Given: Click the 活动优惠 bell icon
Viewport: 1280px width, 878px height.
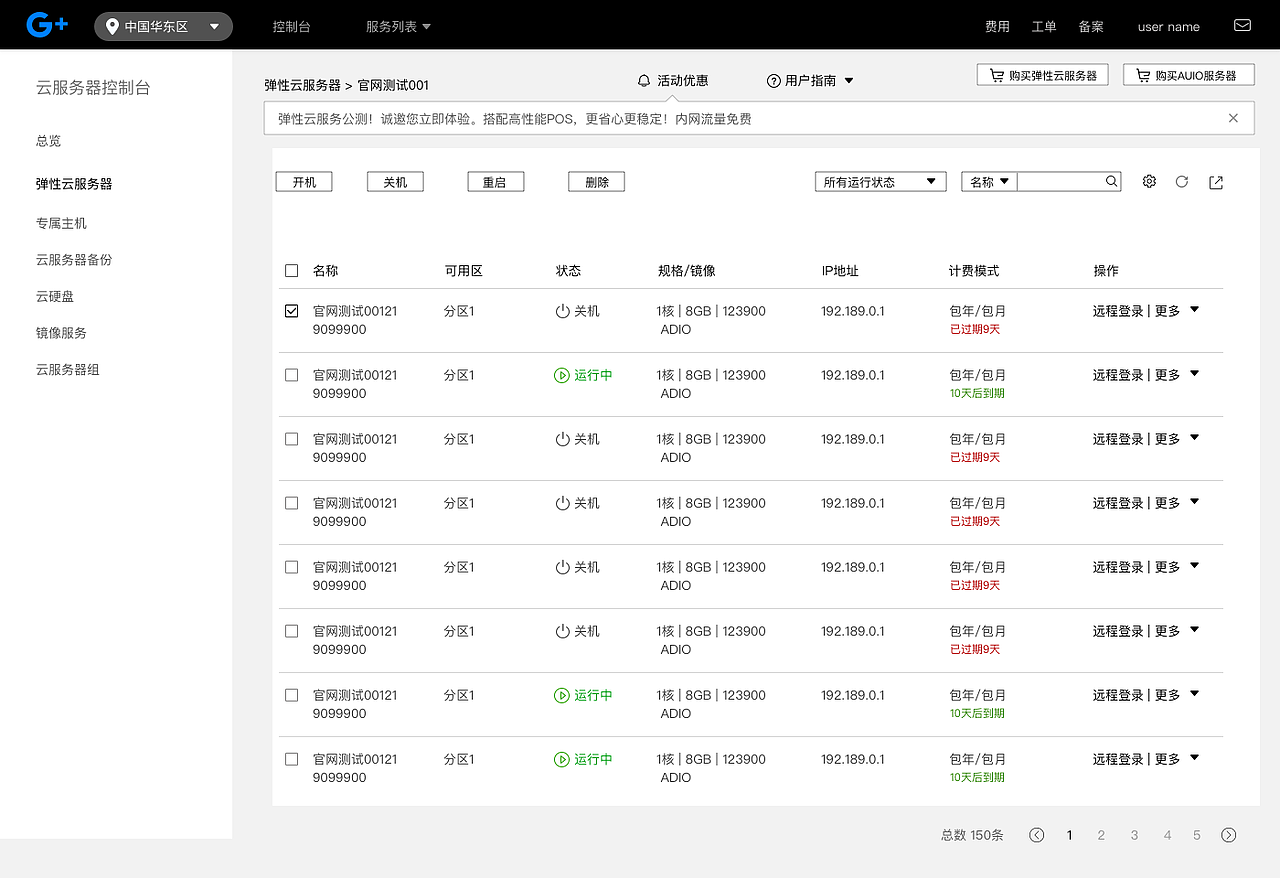Looking at the screenshot, I should 644,81.
